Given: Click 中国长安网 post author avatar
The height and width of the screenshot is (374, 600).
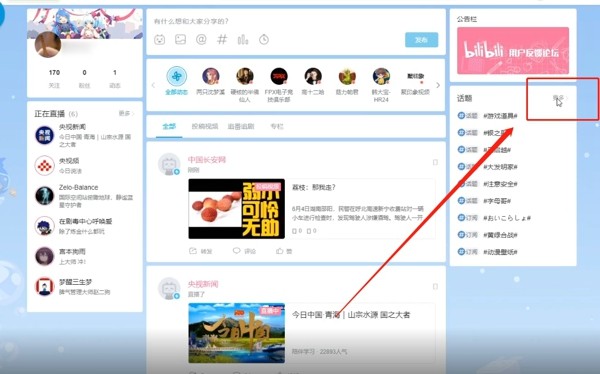Looking at the screenshot, I should [x=169, y=164].
